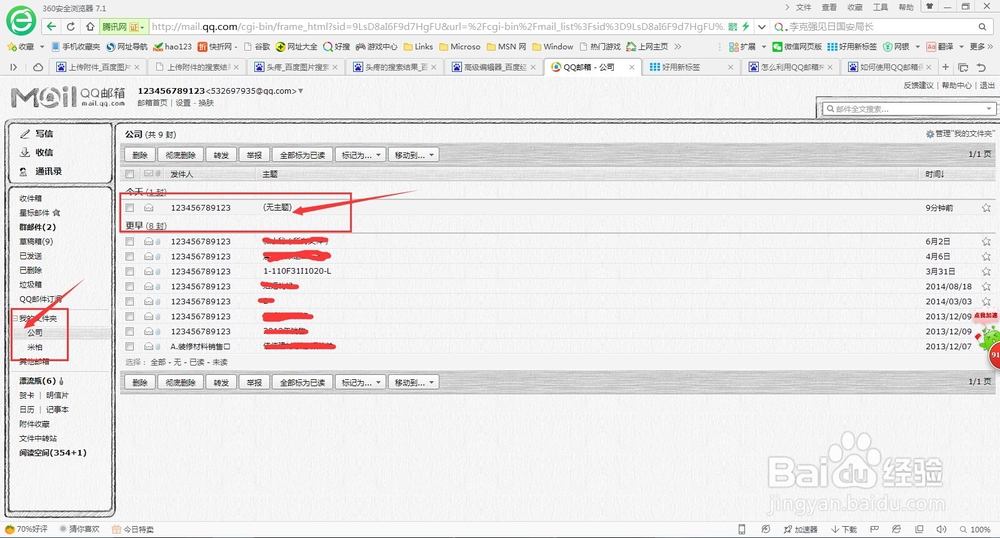Click the restore closed tab undo icon
The width and height of the screenshot is (1000, 538).
tap(982, 67)
